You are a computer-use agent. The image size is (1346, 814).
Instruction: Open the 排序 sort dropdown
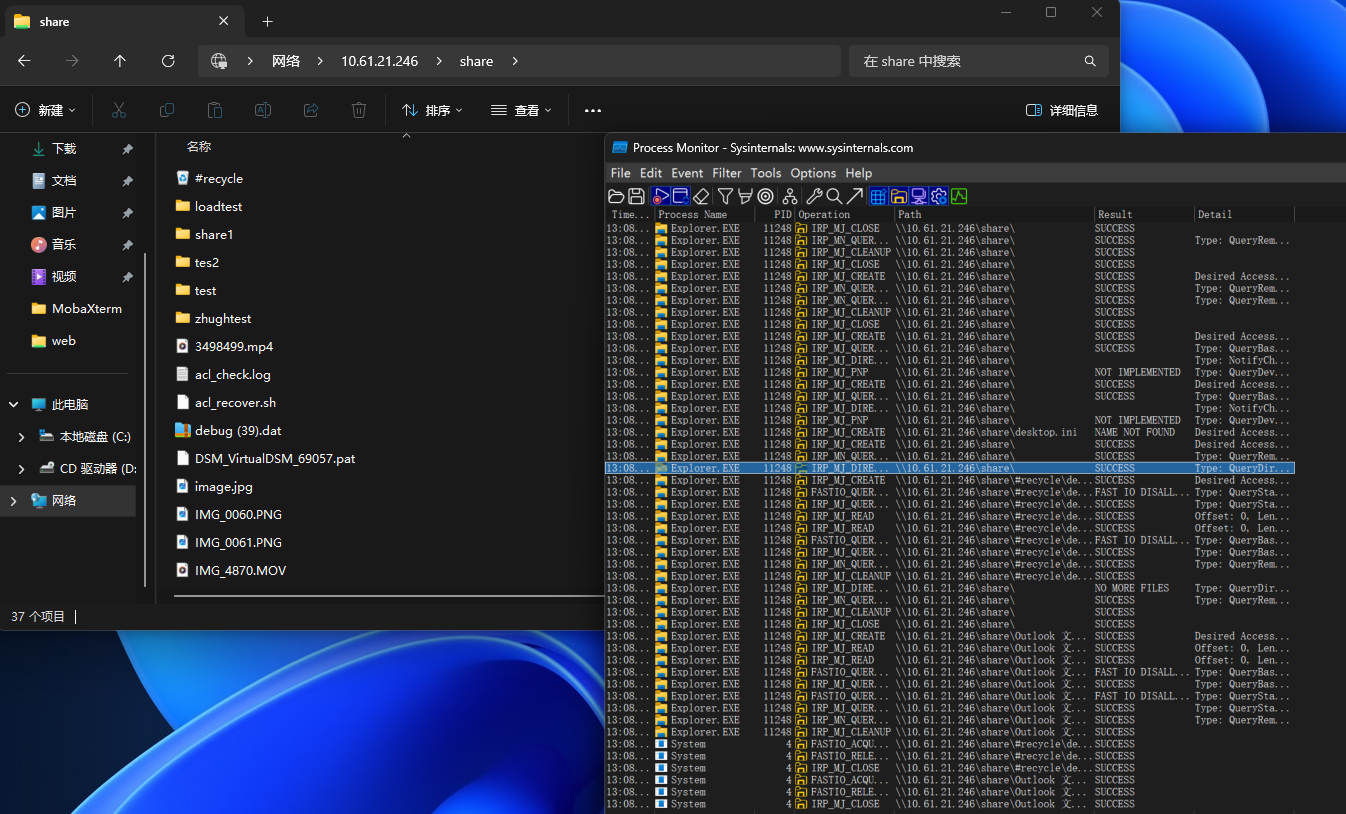click(x=432, y=110)
